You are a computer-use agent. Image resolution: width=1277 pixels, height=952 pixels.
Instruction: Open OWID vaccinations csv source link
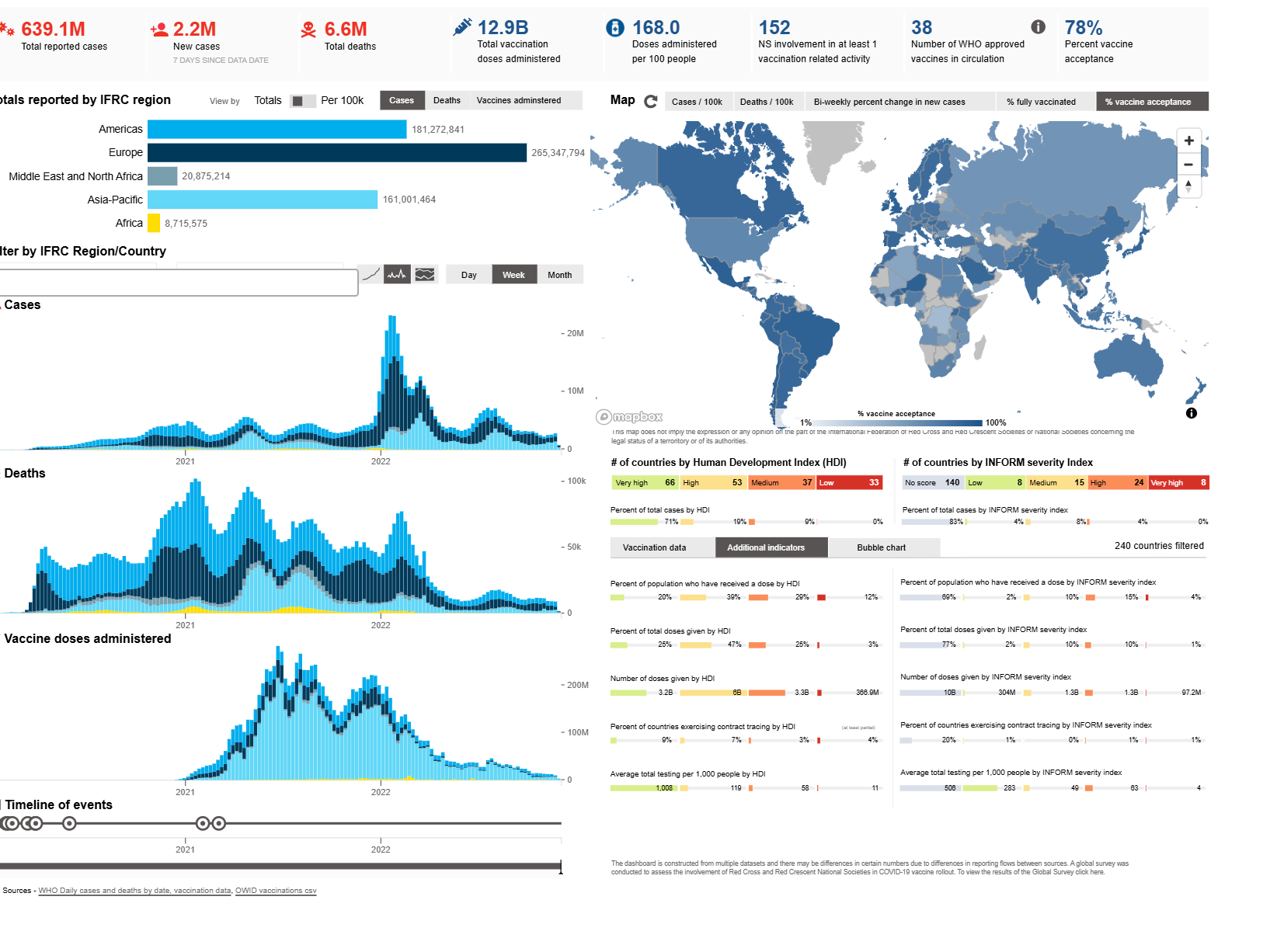[276, 891]
